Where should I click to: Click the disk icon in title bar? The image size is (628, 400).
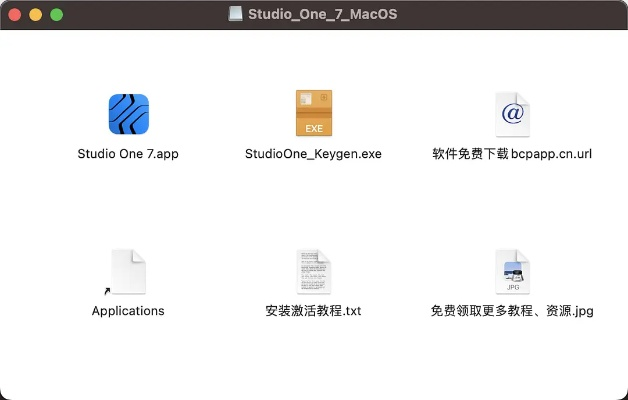pyautogui.click(x=236, y=14)
